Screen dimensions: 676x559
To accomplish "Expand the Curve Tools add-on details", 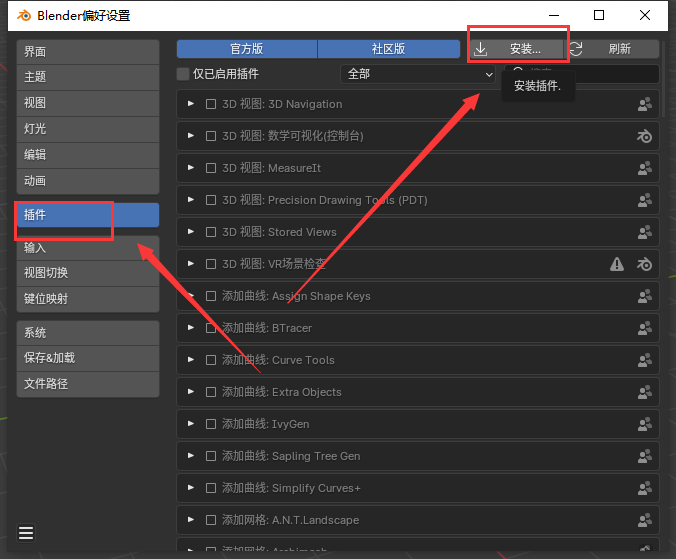I will pyautogui.click(x=191, y=359).
